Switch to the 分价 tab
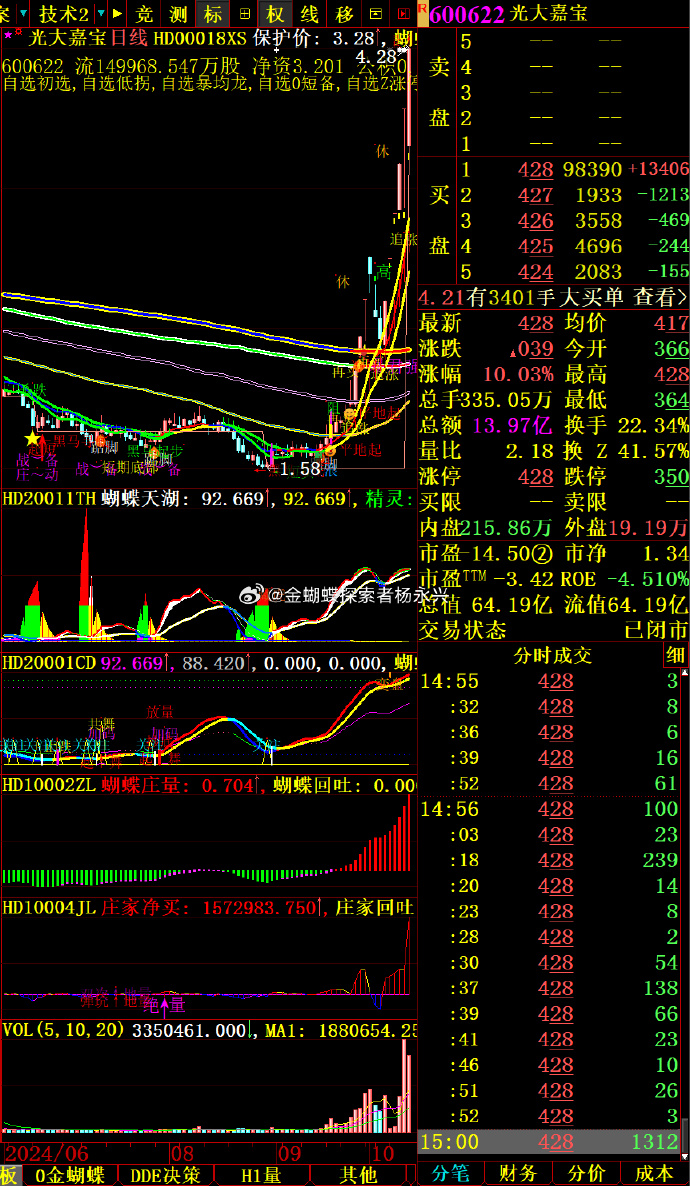This screenshot has width=690, height=1186. (x=585, y=1174)
